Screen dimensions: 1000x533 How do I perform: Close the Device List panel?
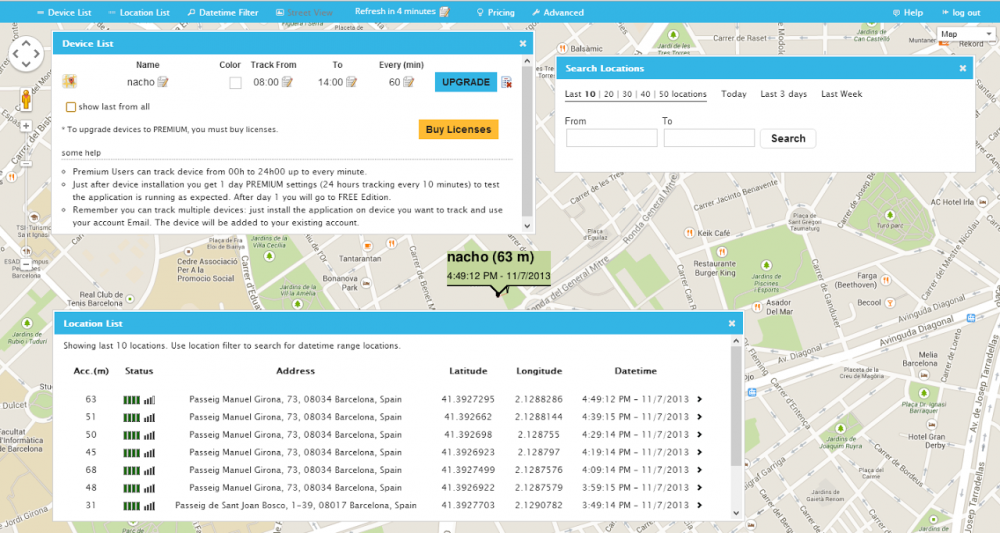[523, 43]
